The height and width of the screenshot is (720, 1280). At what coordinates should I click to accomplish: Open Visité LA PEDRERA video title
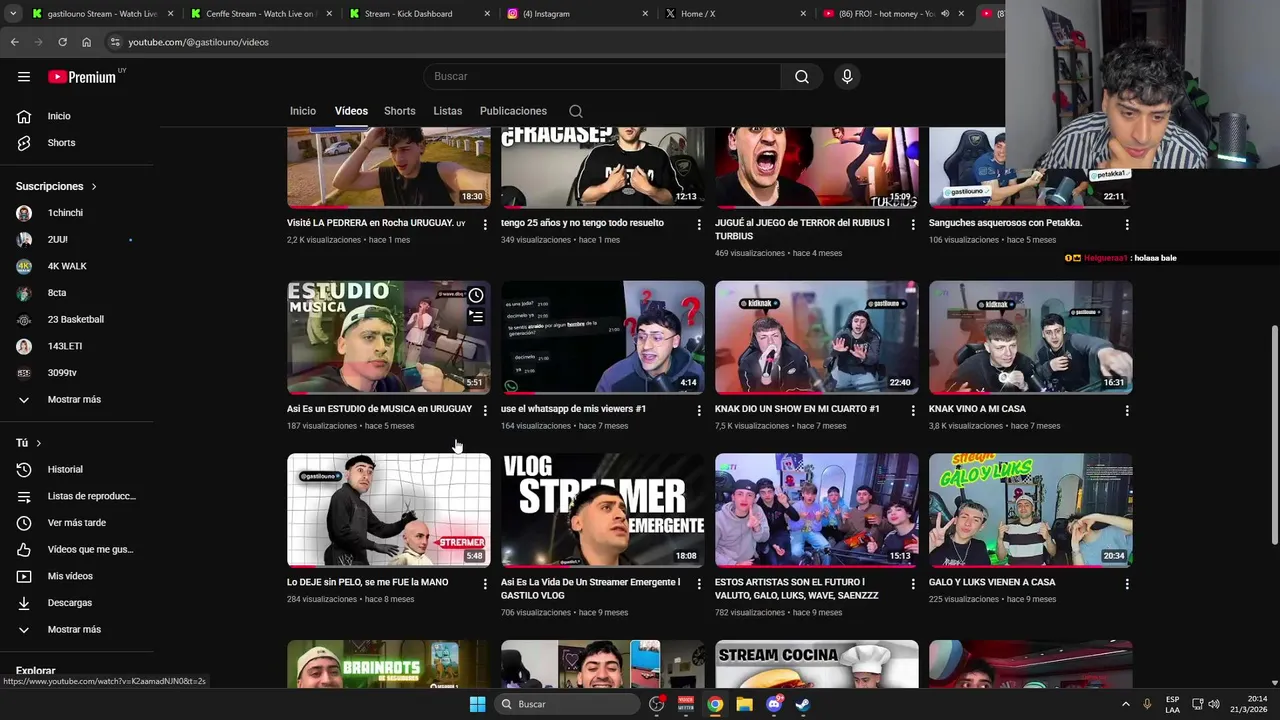376,223
